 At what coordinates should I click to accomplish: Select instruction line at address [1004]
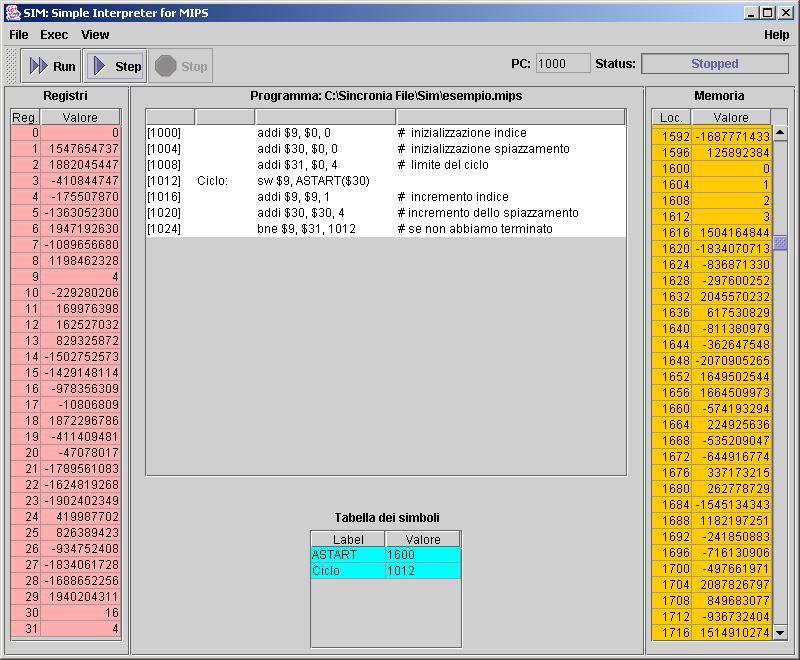click(386, 149)
